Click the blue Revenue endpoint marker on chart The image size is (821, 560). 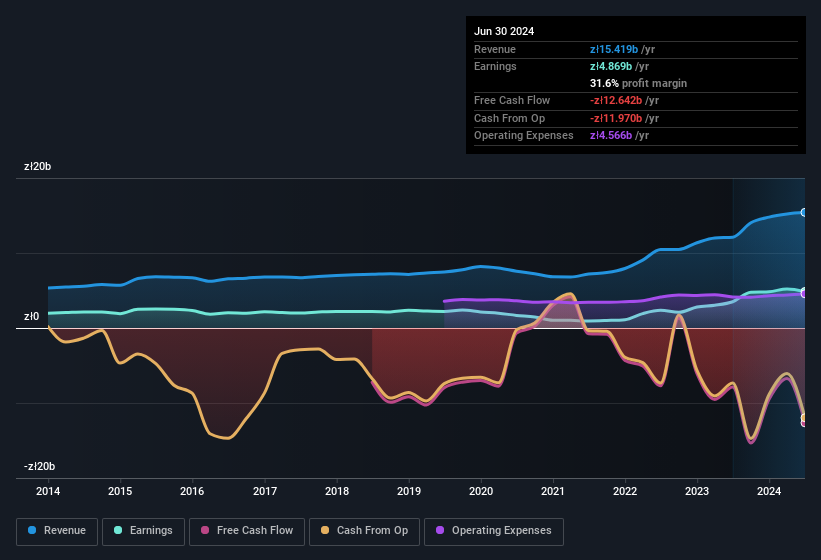[x=804, y=212]
